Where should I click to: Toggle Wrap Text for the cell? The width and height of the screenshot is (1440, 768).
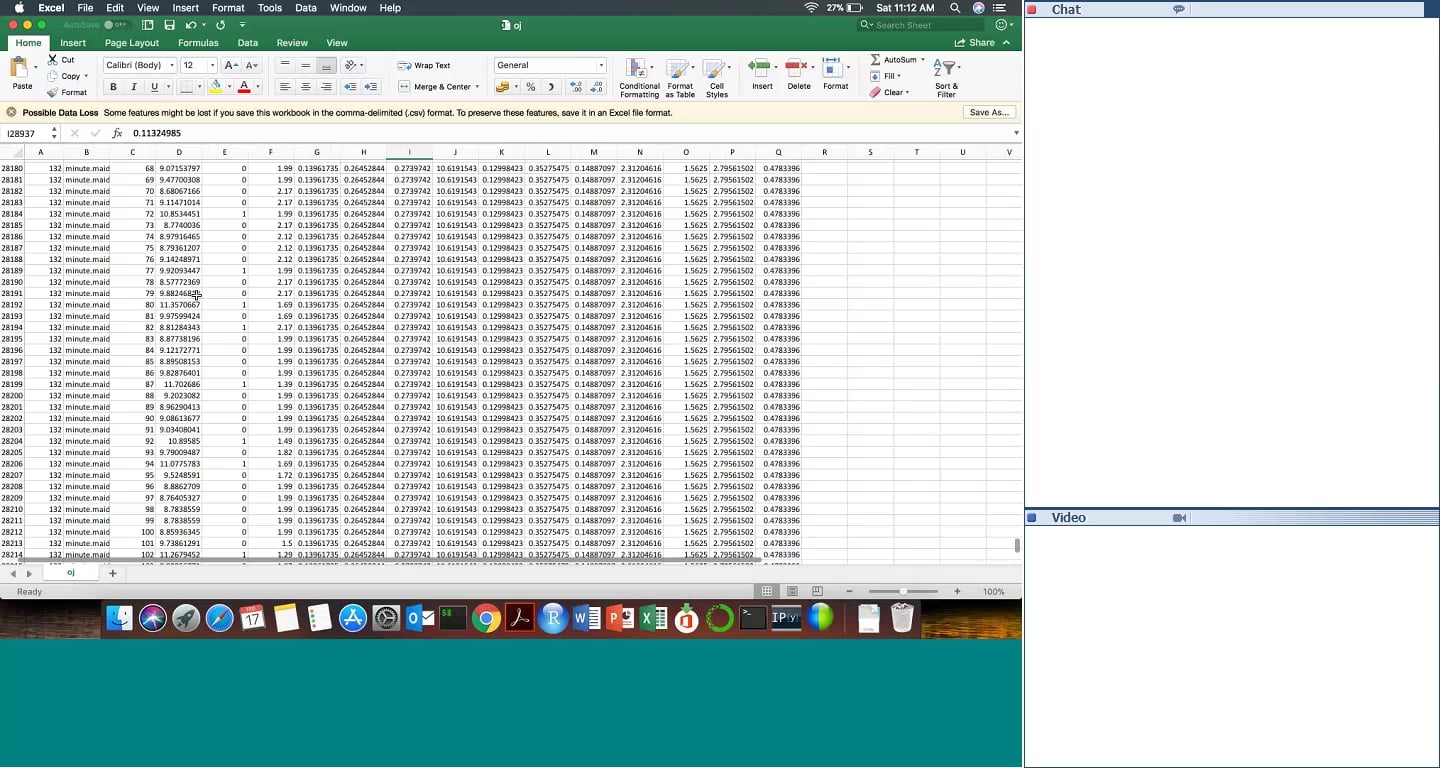click(424, 65)
